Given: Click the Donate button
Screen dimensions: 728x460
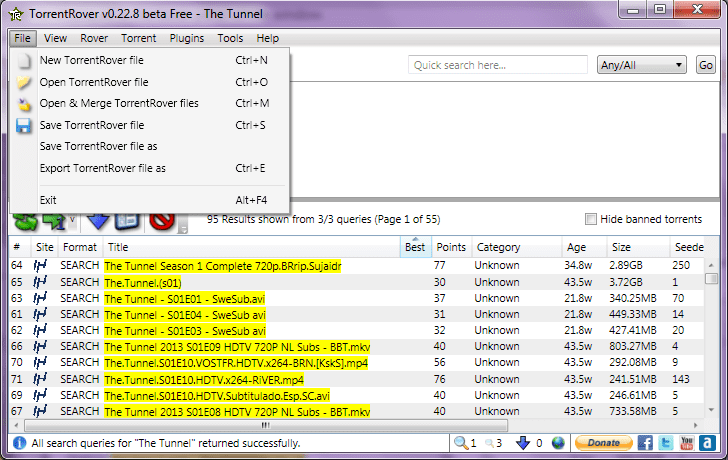Looking at the screenshot, I should click(x=604, y=443).
